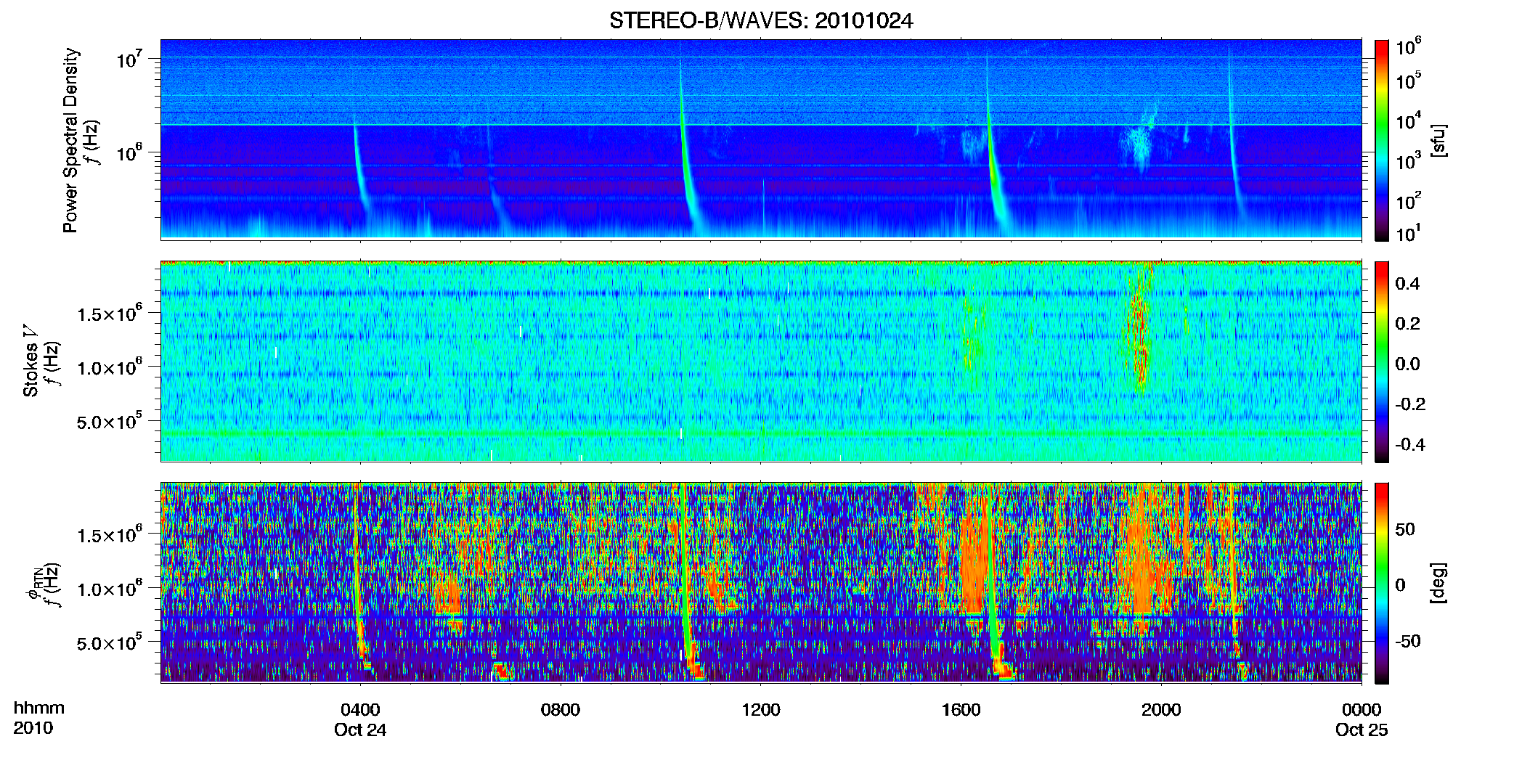The width and height of the screenshot is (1522, 784).
Task: Select the 0800 time tick label
Action: tap(561, 710)
